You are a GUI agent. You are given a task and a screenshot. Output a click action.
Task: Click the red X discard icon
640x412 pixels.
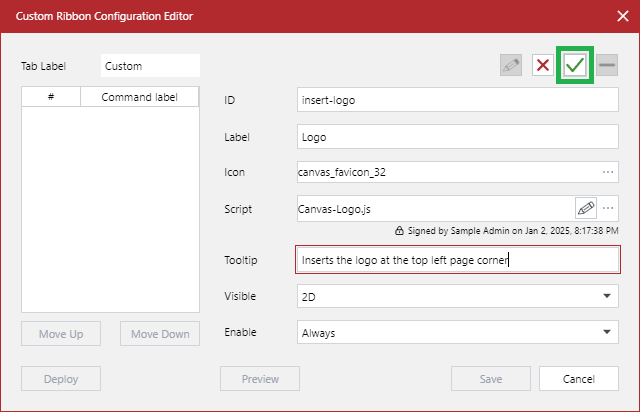(x=543, y=66)
